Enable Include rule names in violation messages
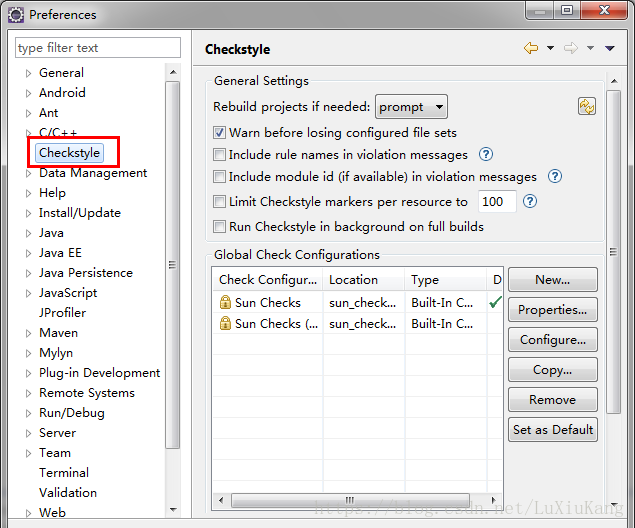Viewport: 635px width, 528px height. pyautogui.click(x=219, y=154)
